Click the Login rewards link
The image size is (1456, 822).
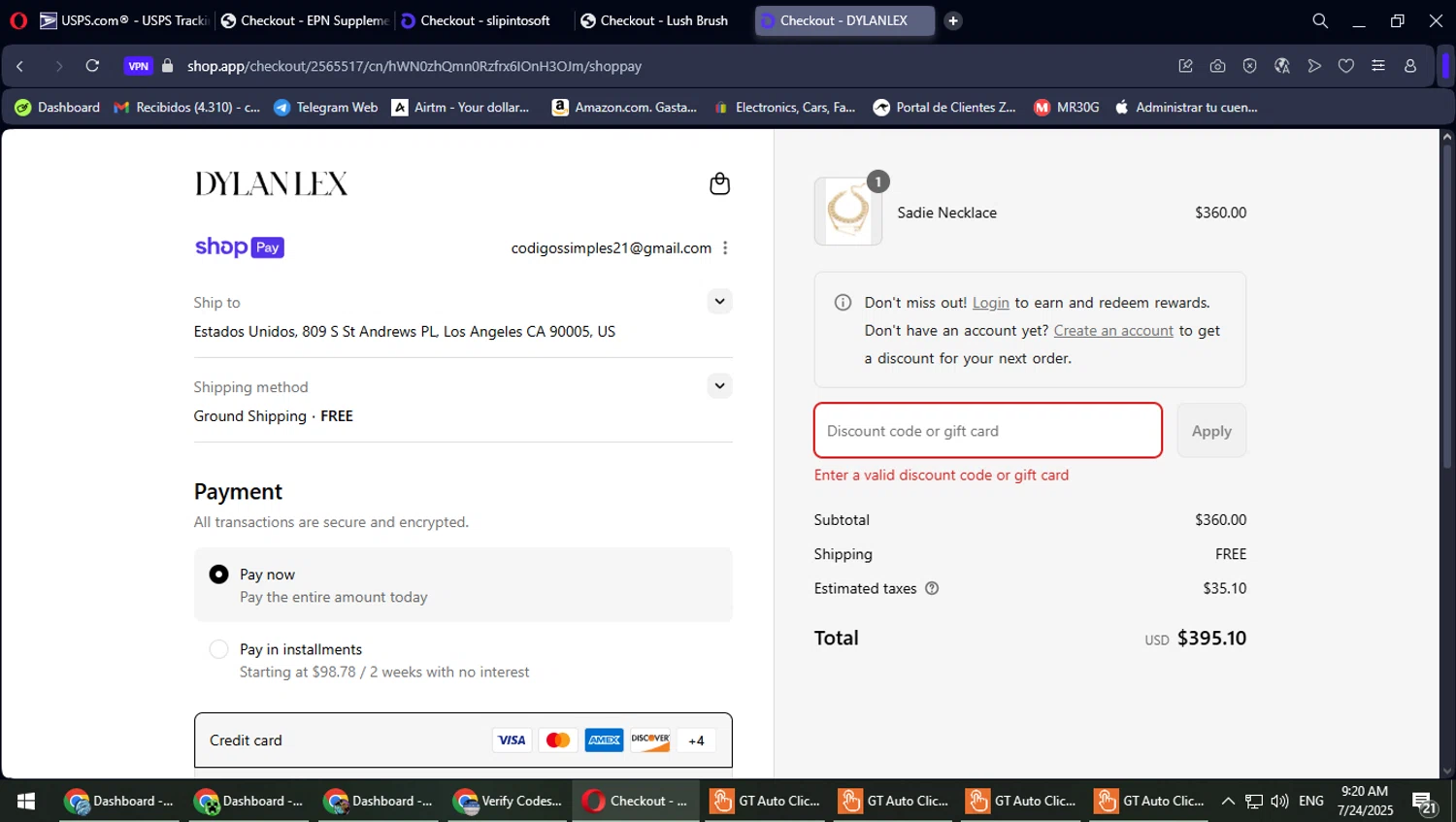(x=990, y=303)
